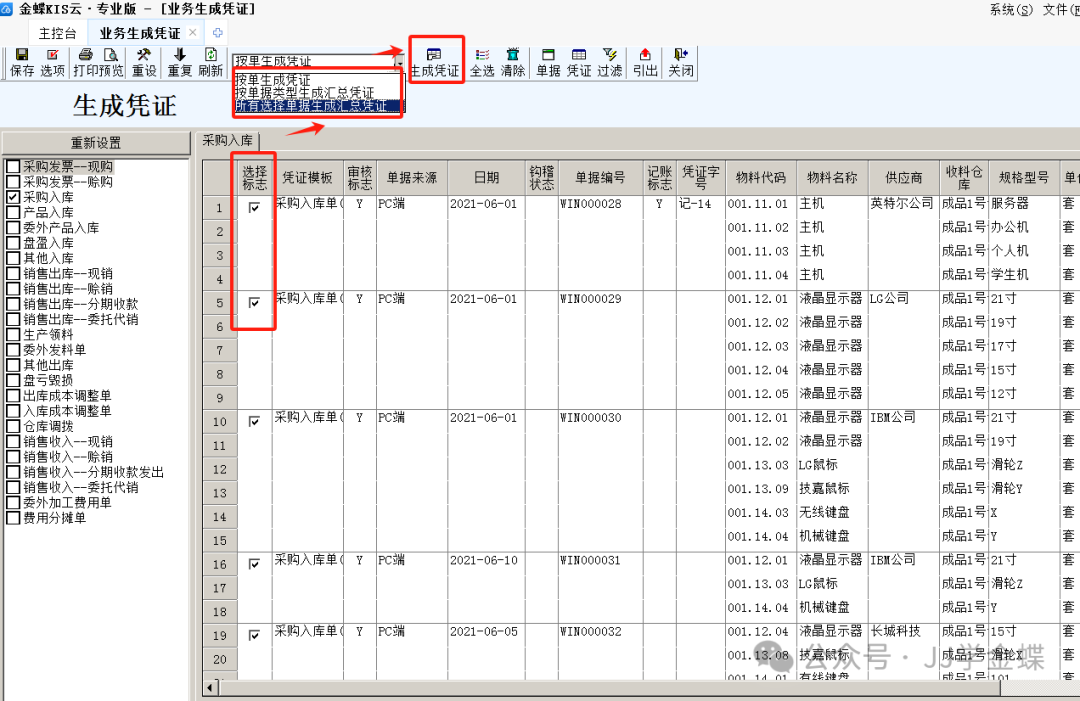Click the 引出 export icon
Screen dimensions: 1080x701
645,63
